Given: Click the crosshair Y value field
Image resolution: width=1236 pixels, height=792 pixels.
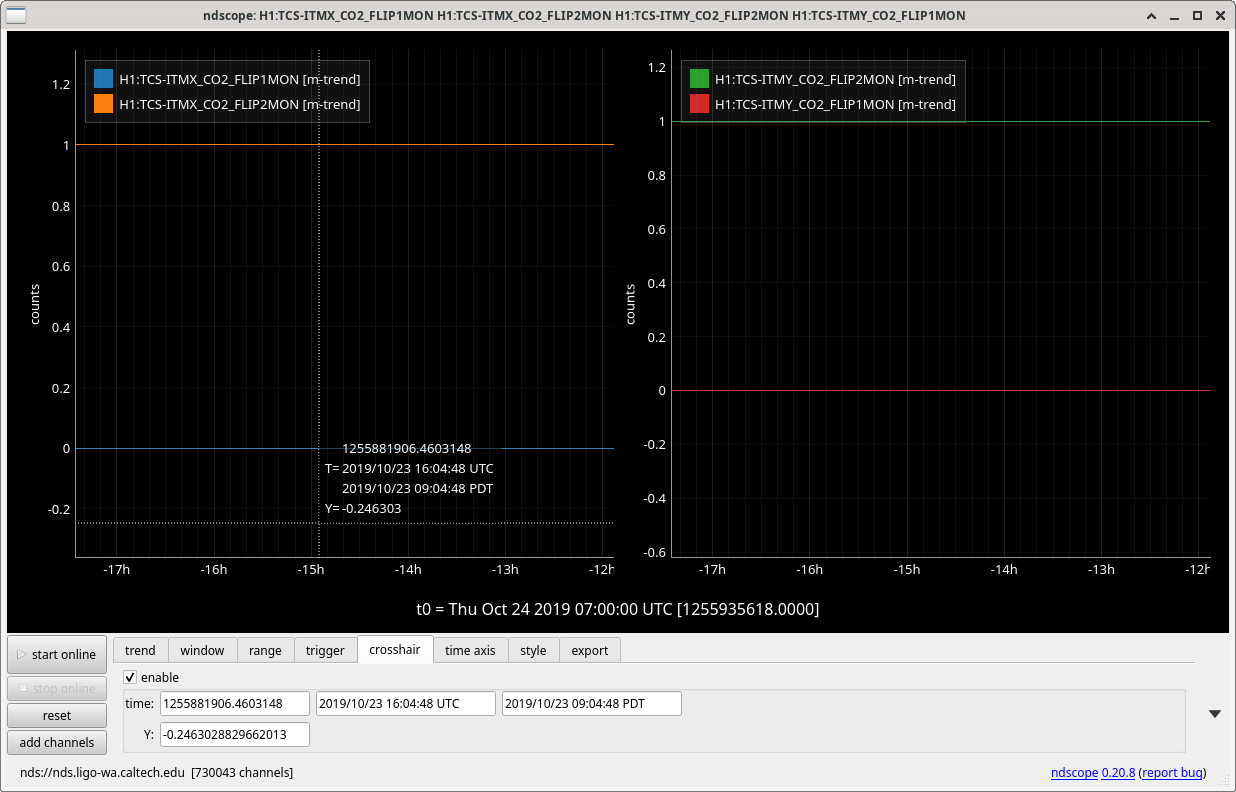Looking at the screenshot, I should pyautogui.click(x=235, y=734).
